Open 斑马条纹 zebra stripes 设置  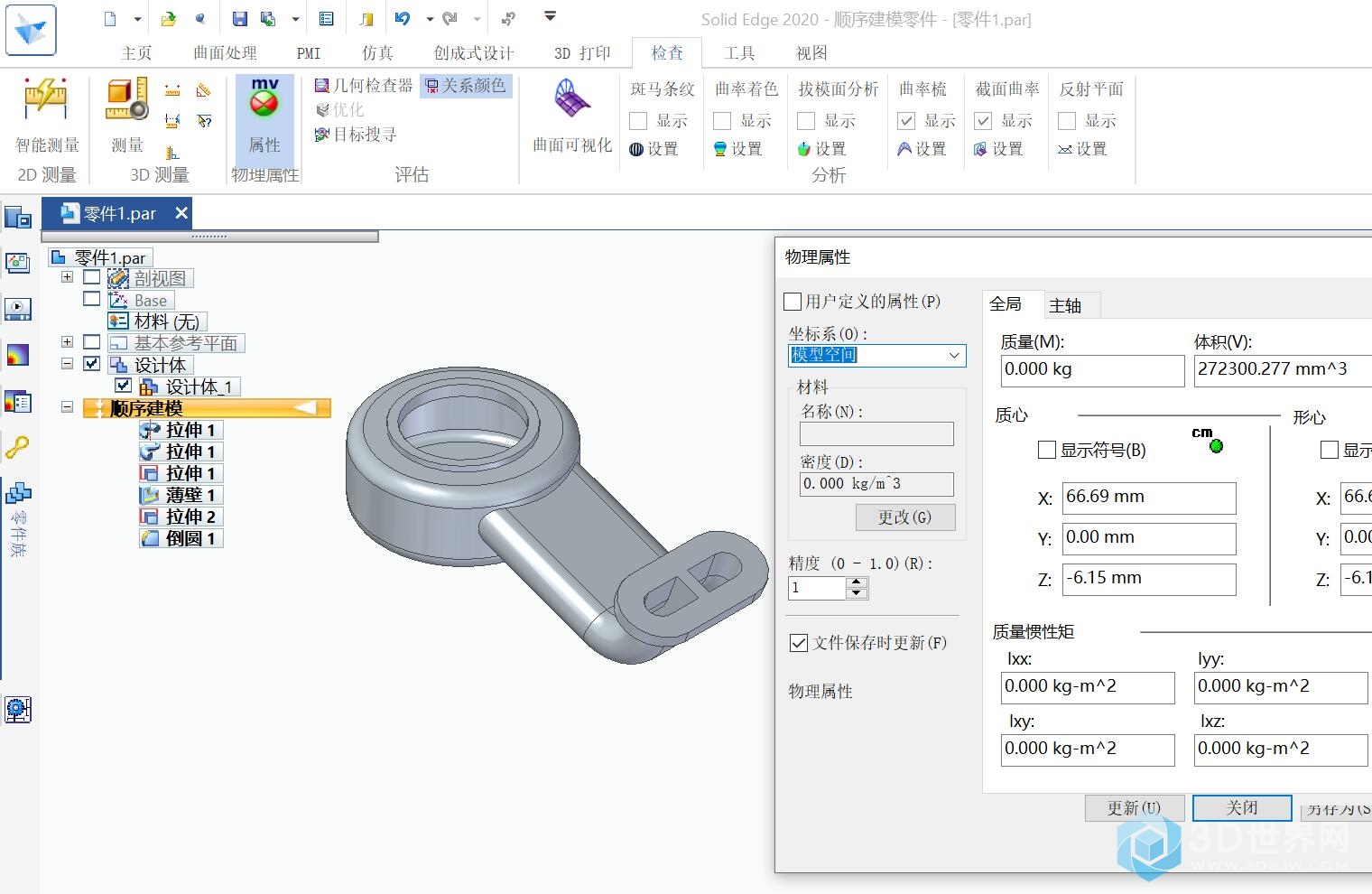click(654, 149)
